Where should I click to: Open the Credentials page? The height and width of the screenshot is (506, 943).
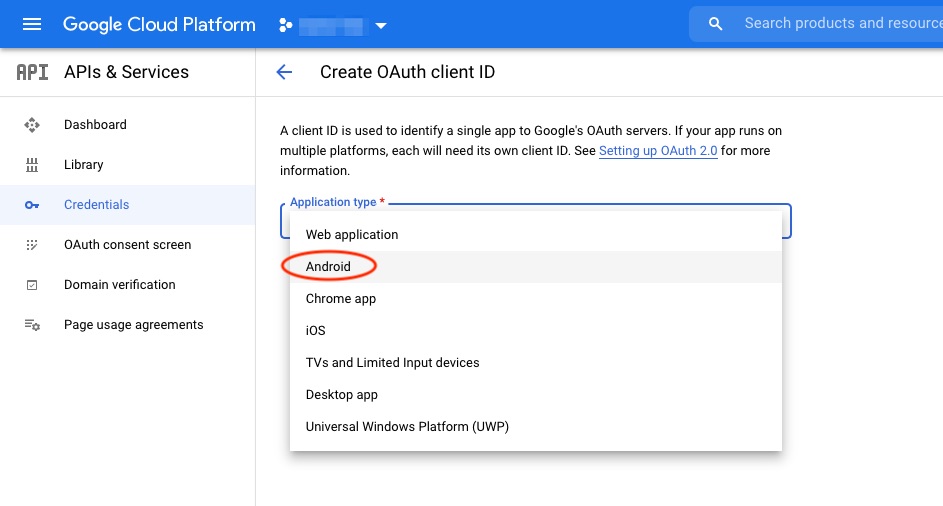(x=96, y=205)
